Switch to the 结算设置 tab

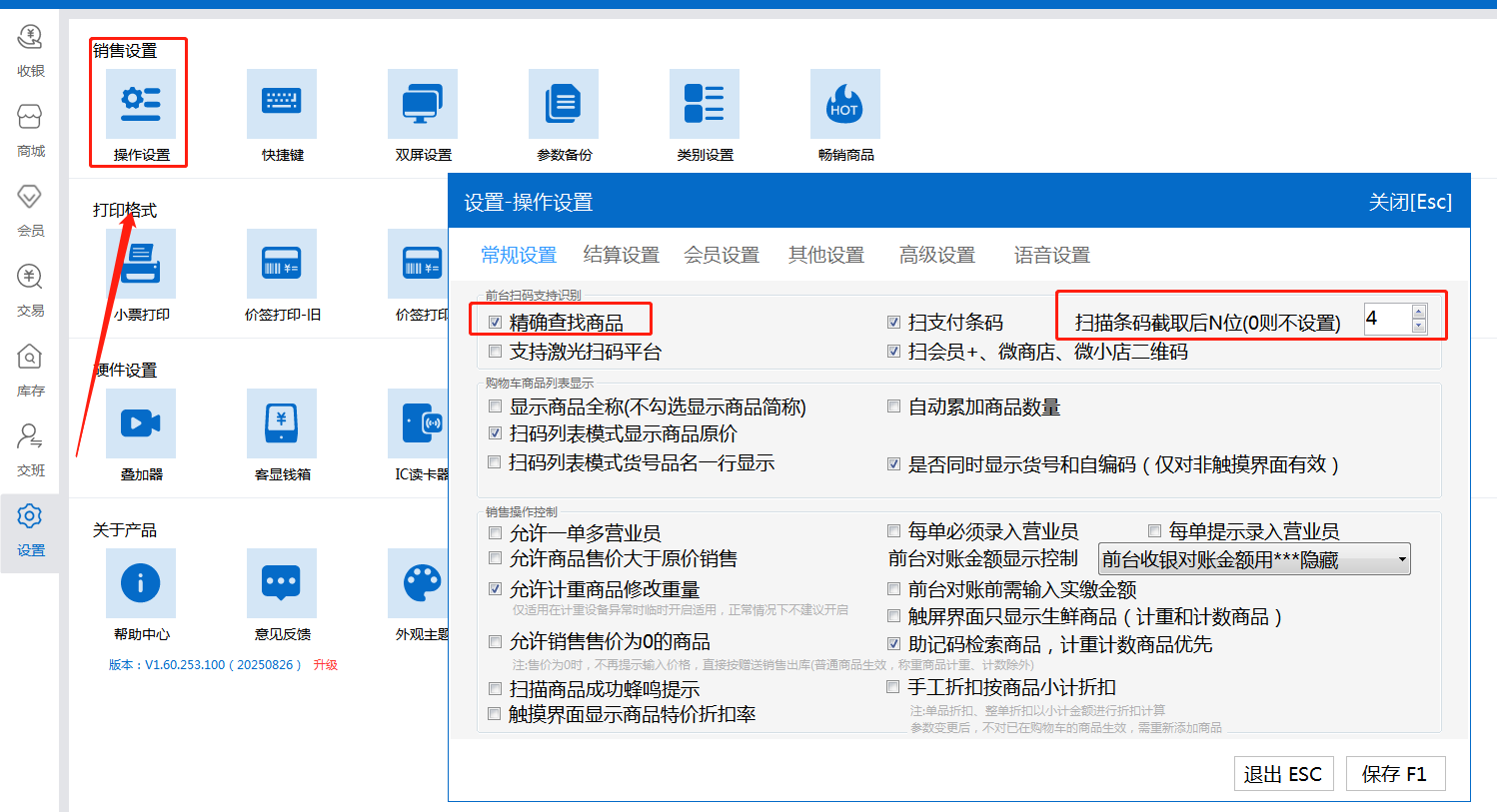[621, 256]
